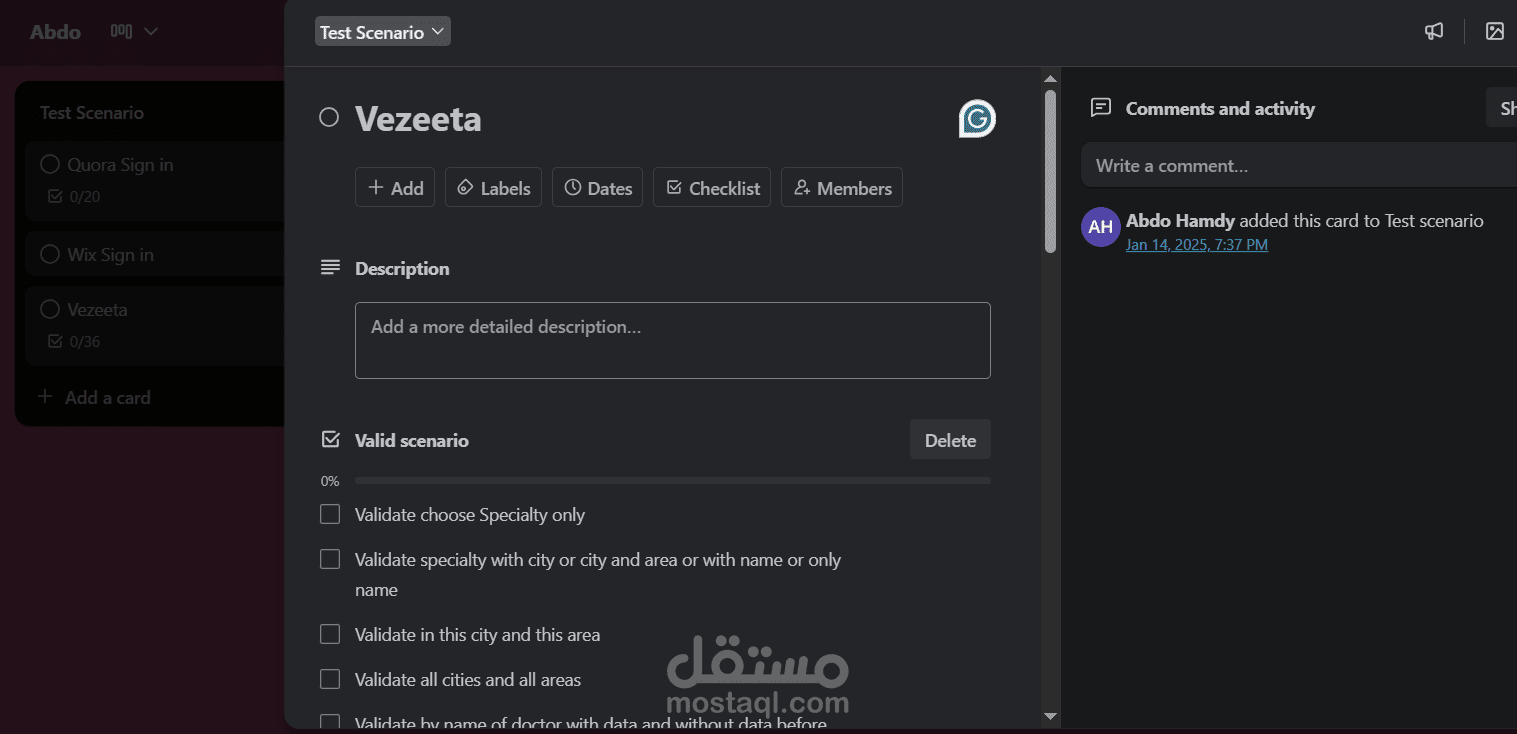Click the scrollbar down arrow

(x=1050, y=716)
